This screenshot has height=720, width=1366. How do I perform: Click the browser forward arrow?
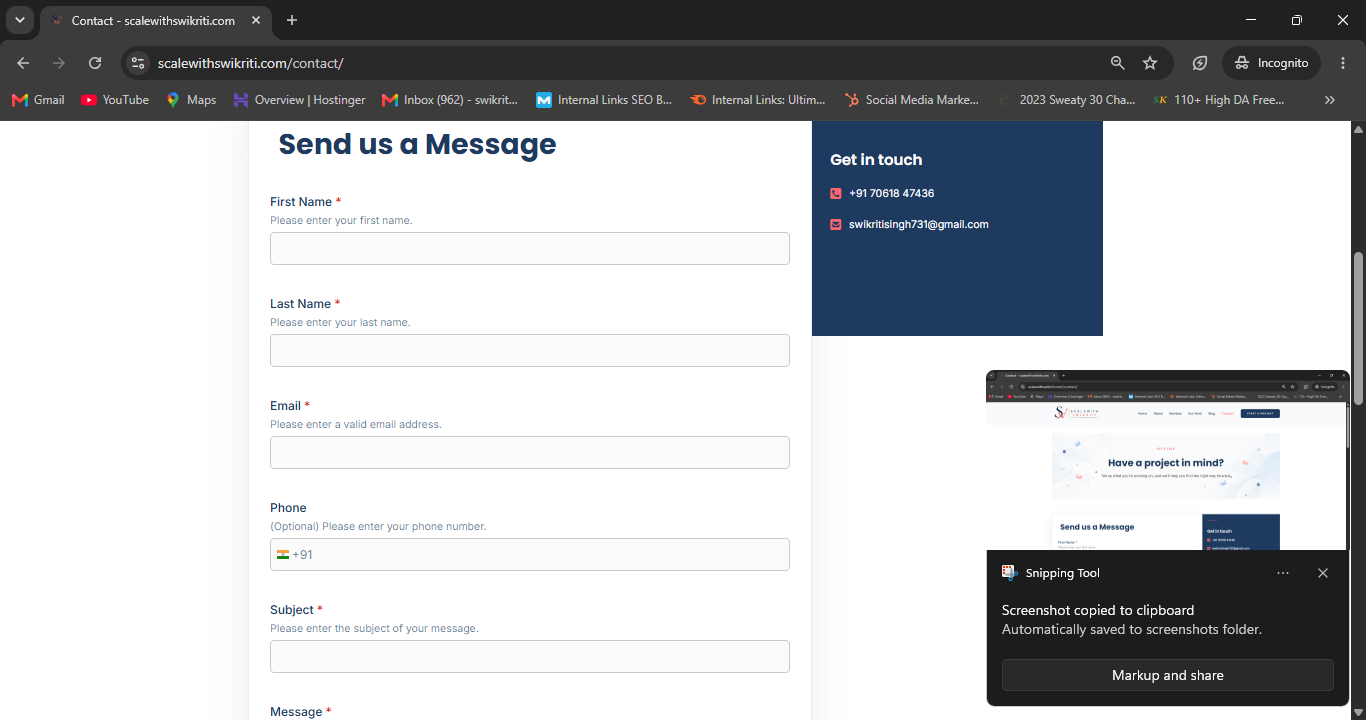coord(59,63)
